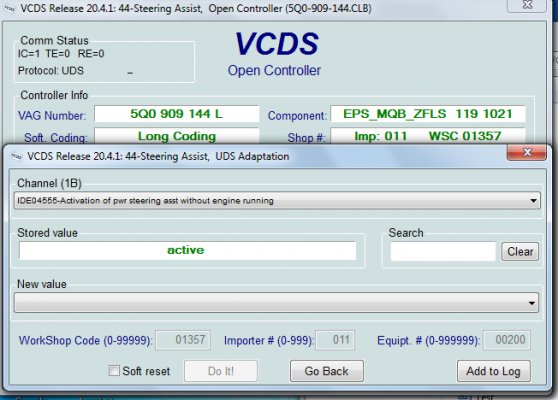The height and width of the screenshot is (400, 558).
Task: Click Shop # value Imp: 011 WSC 01357
Action: point(428,136)
